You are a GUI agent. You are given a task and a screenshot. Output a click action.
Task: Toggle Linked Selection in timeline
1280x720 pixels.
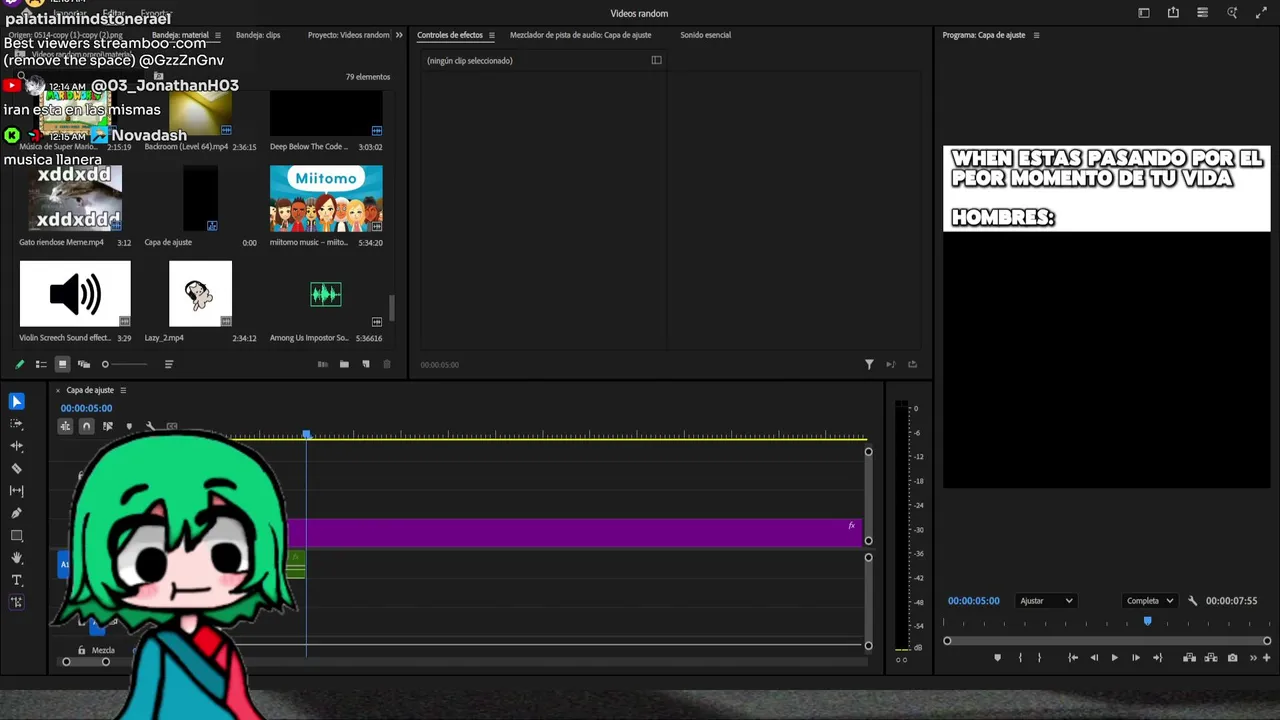pyautogui.click(x=107, y=426)
